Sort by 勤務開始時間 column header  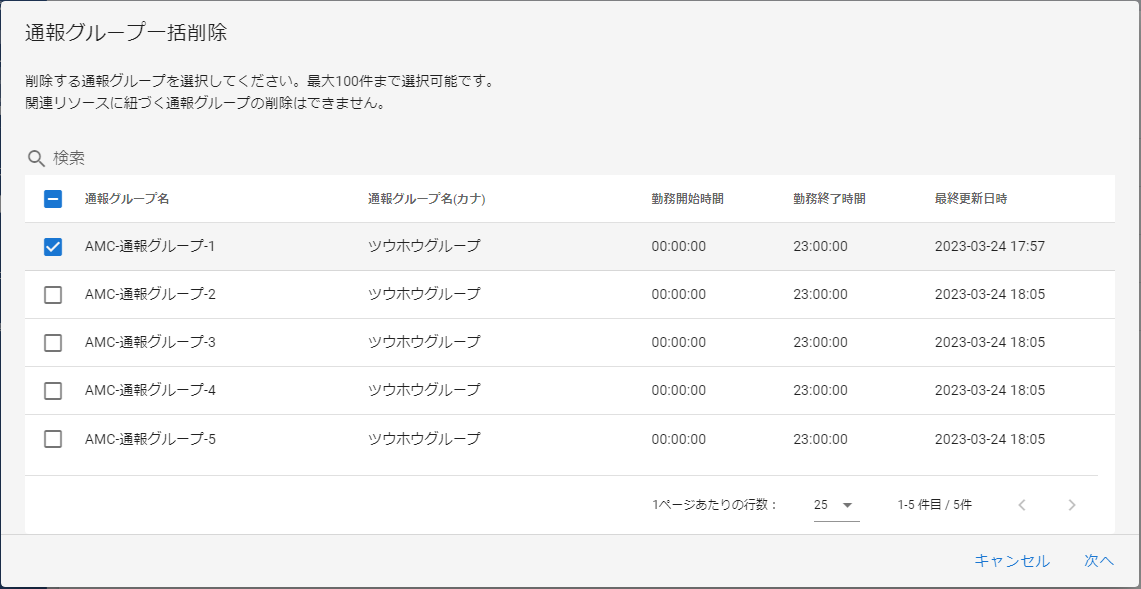click(x=687, y=199)
